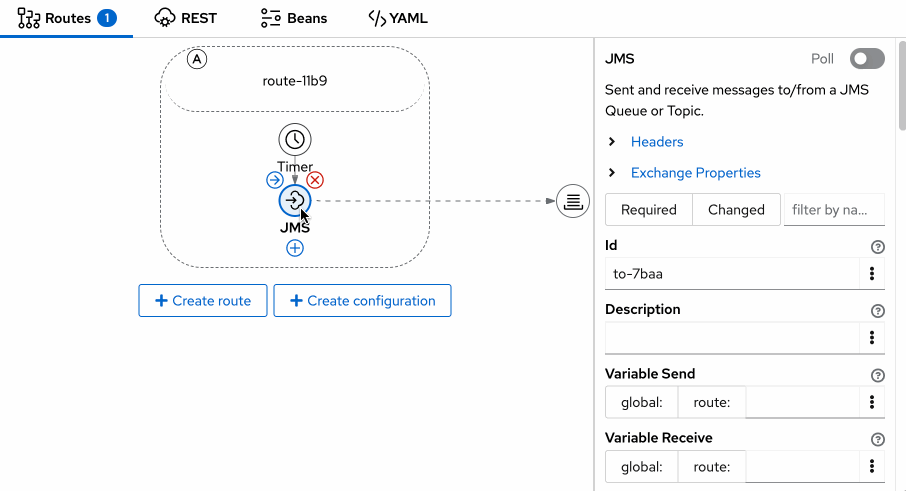Viewport: 906px width, 491px height.
Task: Click the Timer node clock icon
Action: tap(295, 140)
